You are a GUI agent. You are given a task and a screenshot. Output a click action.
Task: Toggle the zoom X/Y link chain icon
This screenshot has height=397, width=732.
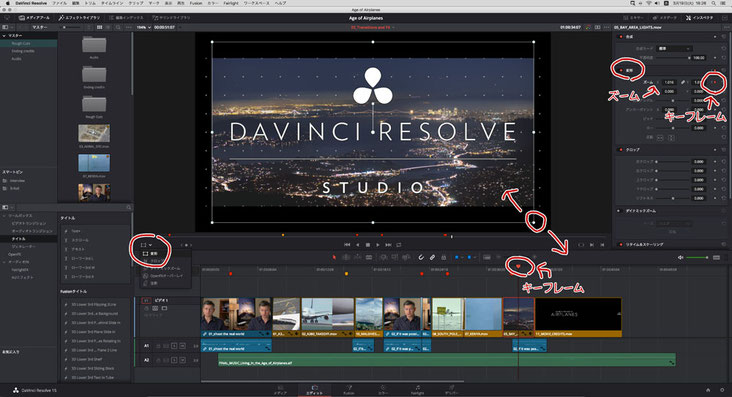683,82
